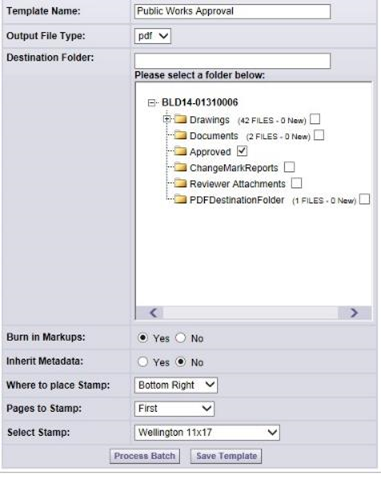Click the right arrow of horizontal scrollbar
The height and width of the screenshot is (479, 381).
(x=354, y=313)
